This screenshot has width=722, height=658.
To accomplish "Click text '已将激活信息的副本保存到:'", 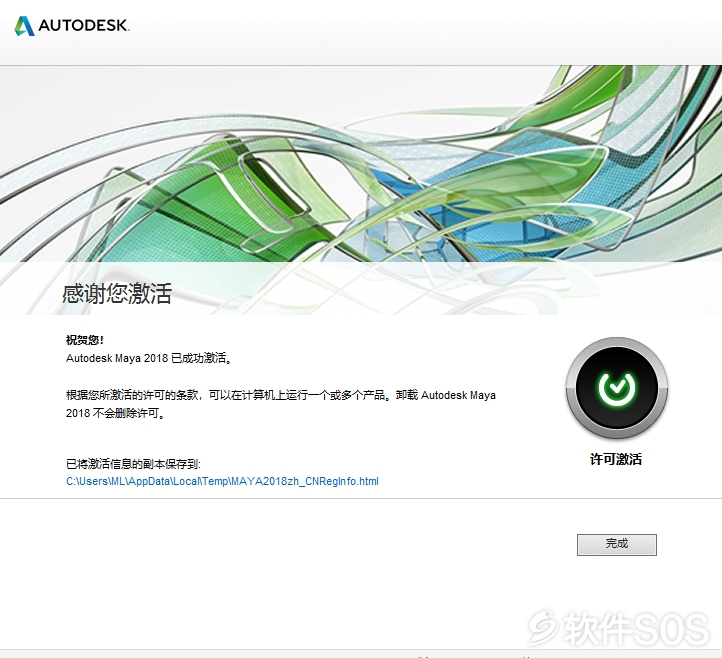I will click(x=134, y=464).
